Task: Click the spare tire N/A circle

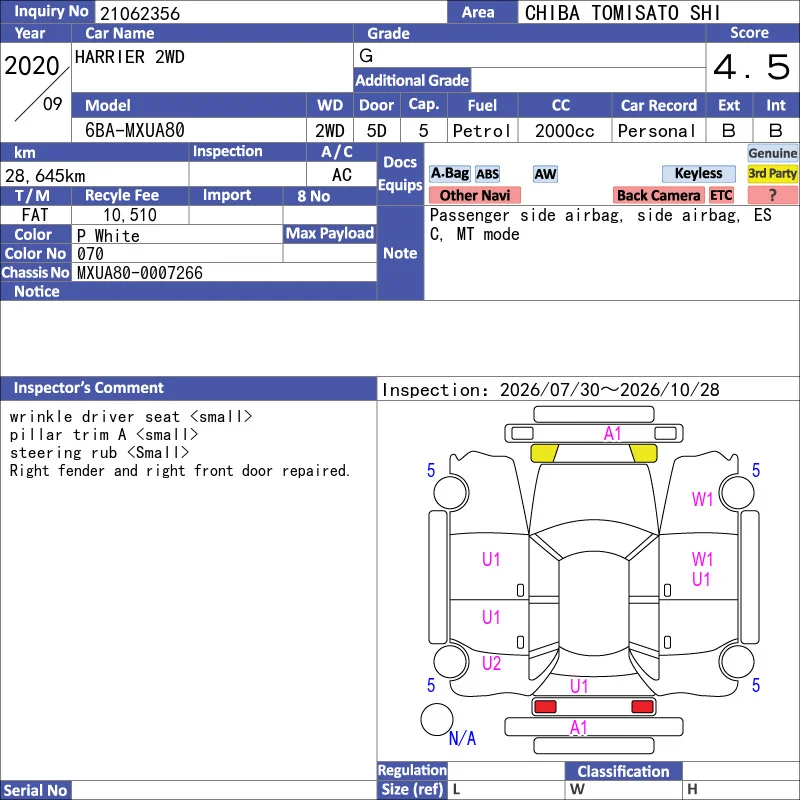Action: [x=437, y=719]
